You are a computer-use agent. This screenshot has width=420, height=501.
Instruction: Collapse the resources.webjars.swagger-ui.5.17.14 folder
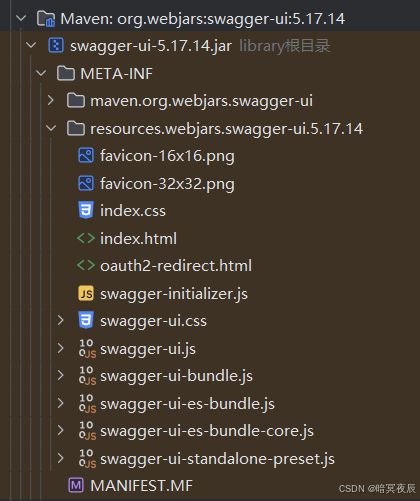(51, 128)
